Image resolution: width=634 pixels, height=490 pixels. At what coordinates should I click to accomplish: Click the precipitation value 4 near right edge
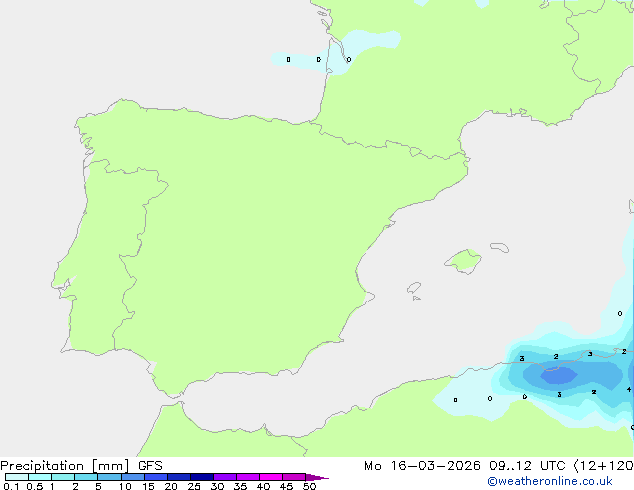pos(628,390)
